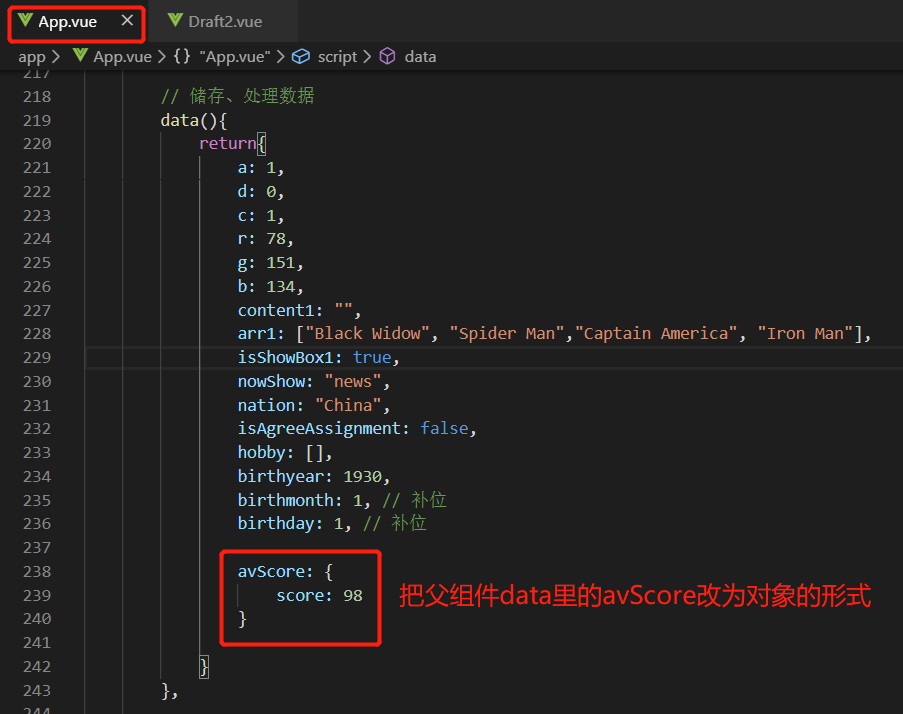The image size is (903, 714).
Task: Click the 'c: 1,' property line
Action: 261,215
